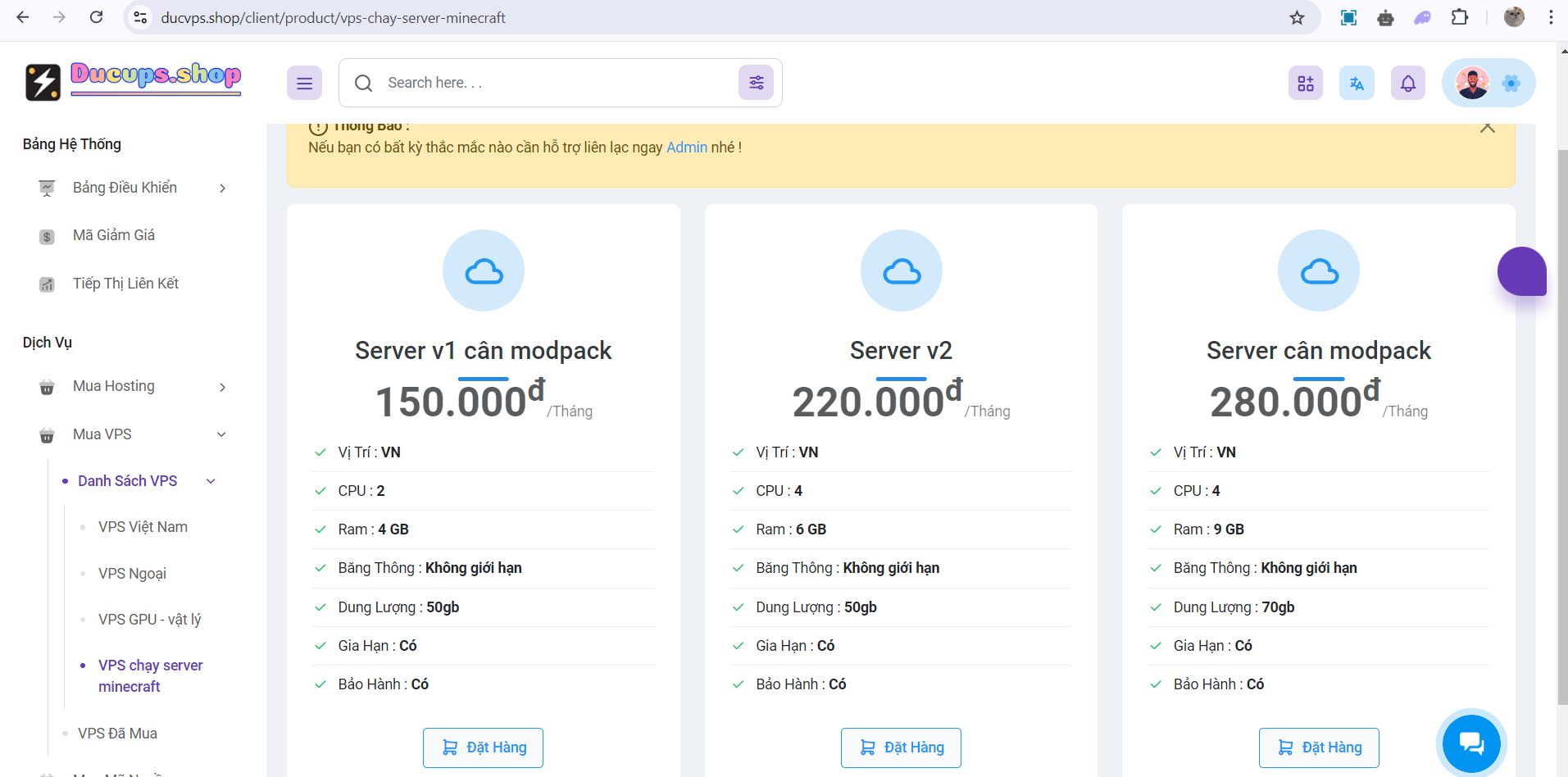
Task: Go back to the previous page
Action: tap(23, 17)
